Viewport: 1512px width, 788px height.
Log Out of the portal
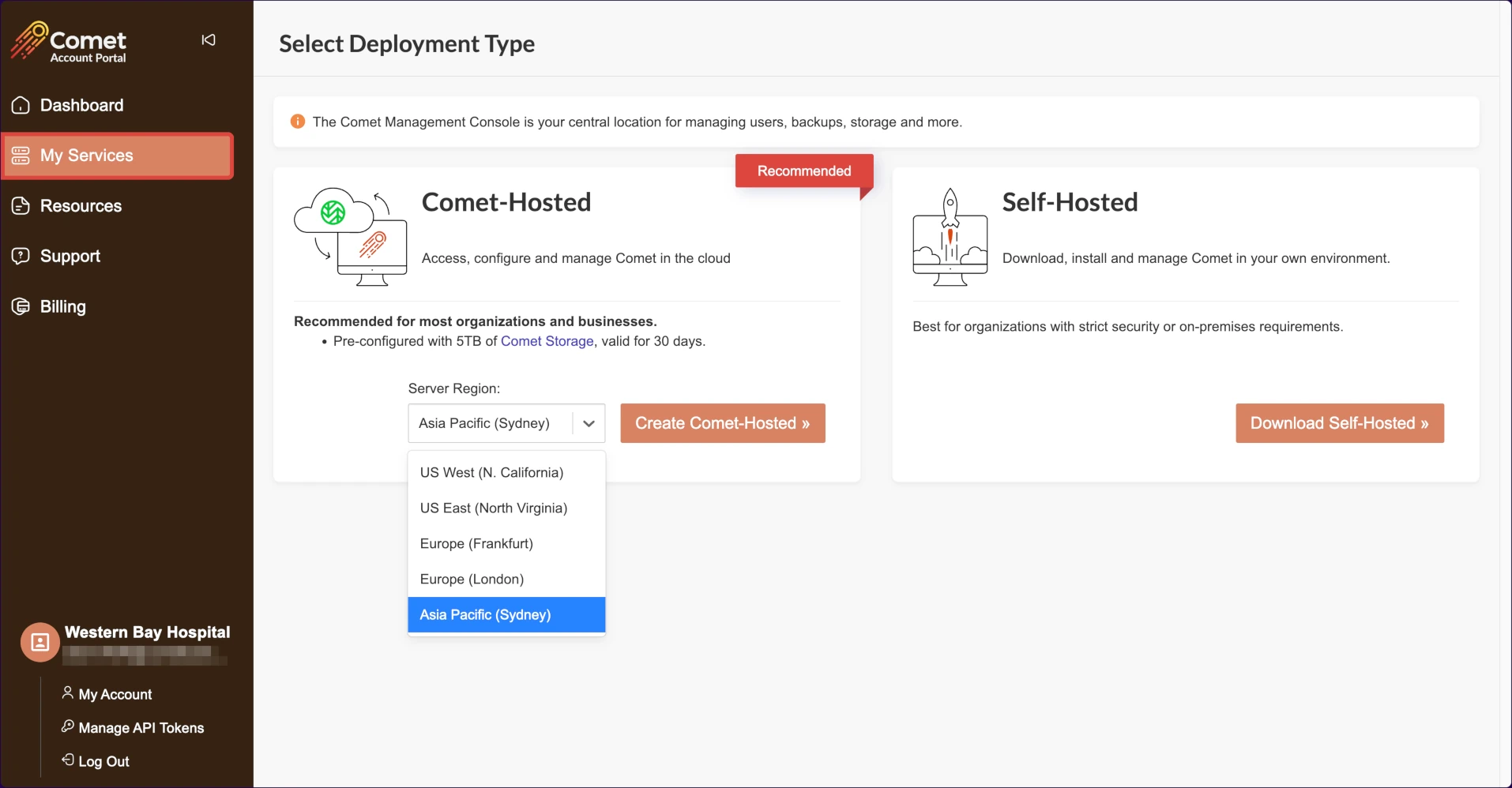click(103, 761)
